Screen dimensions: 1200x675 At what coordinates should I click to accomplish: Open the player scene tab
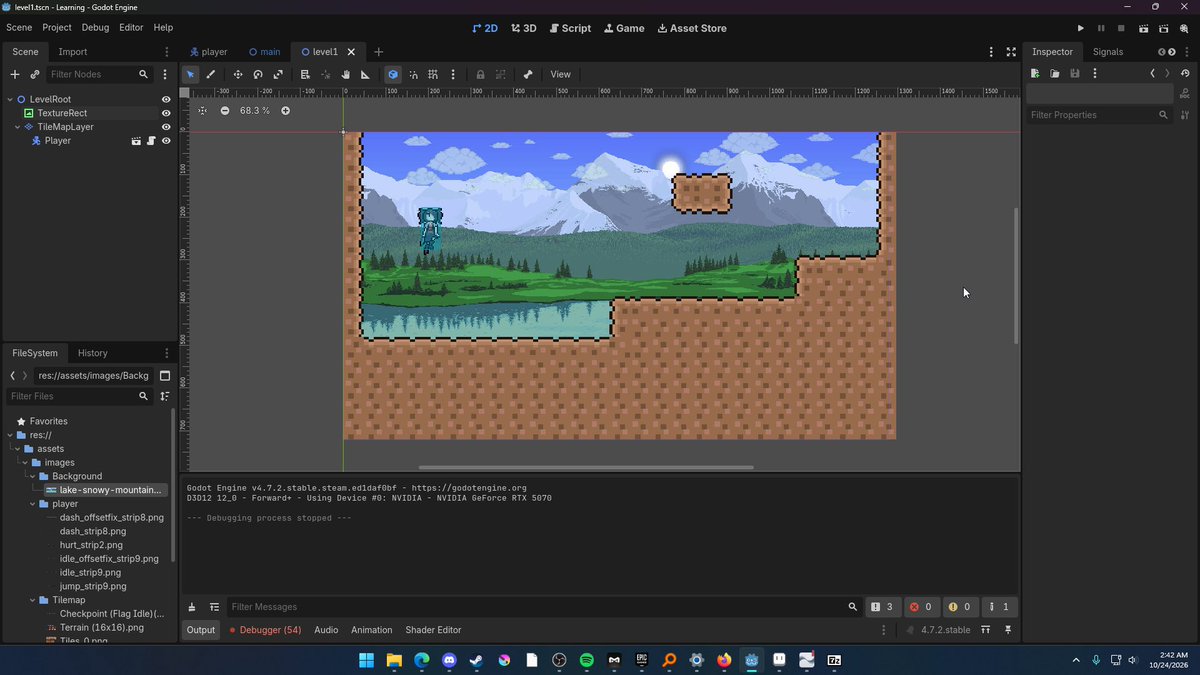pos(208,52)
